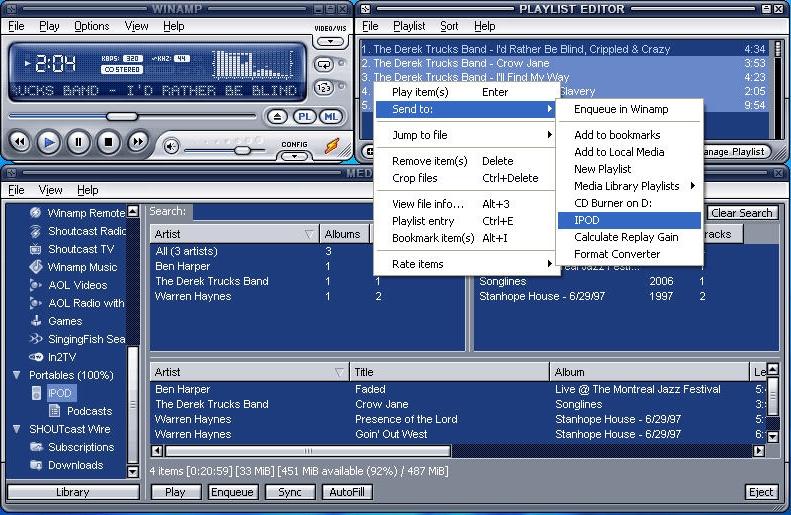Screen dimensions: 791x515
Task: Open the Sort menu in Playlist Editor
Action: (449, 26)
